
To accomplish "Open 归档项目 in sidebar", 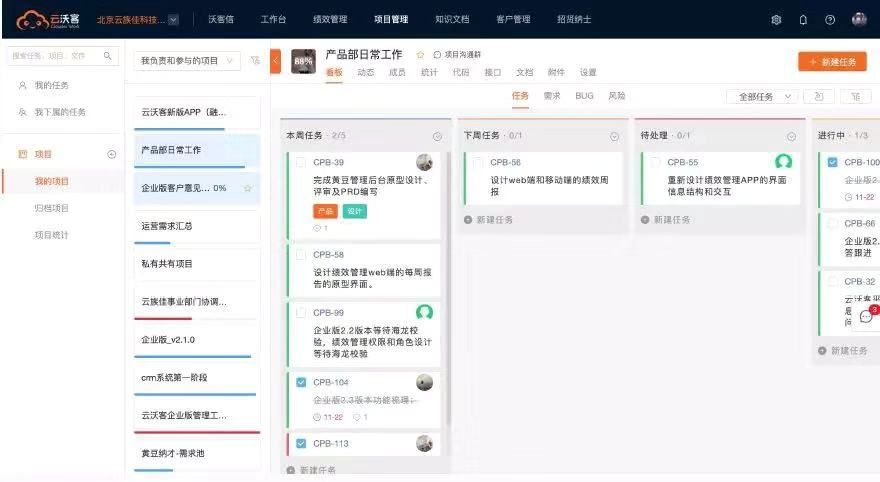I will (x=51, y=208).
